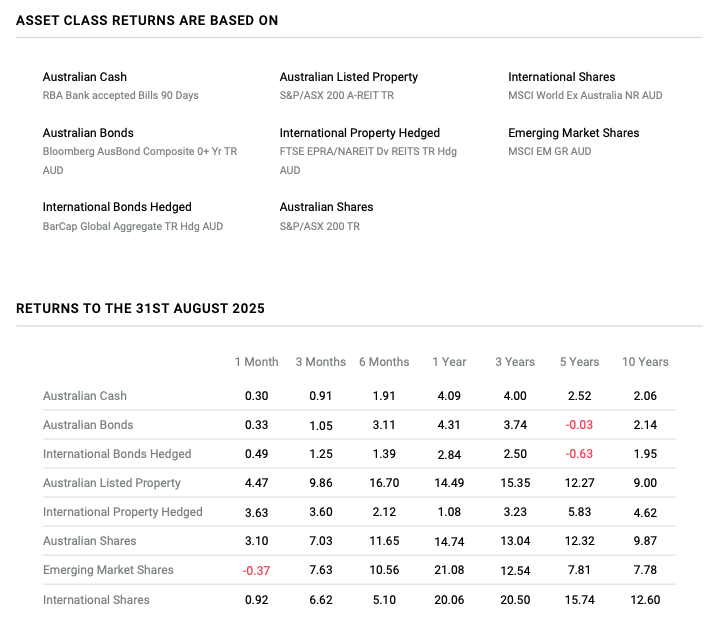Select the '6 Months' column header
The image size is (720, 631).
384,362
